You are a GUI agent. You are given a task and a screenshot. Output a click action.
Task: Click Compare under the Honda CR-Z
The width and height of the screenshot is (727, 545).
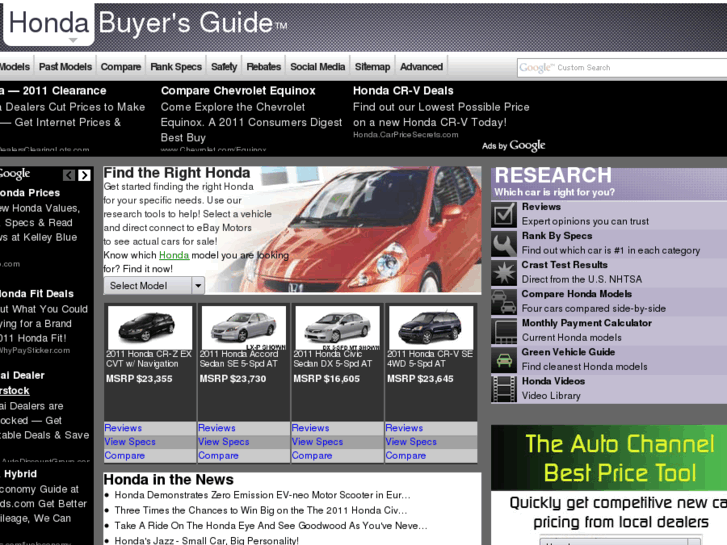coord(125,456)
